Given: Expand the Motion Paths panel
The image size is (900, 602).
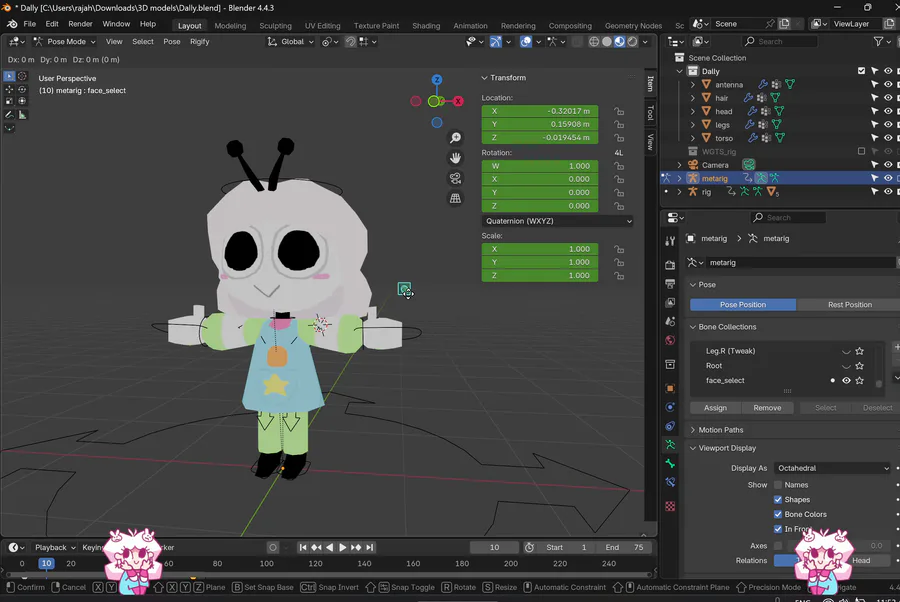Looking at the screenshot, I should tap(720, 430).
